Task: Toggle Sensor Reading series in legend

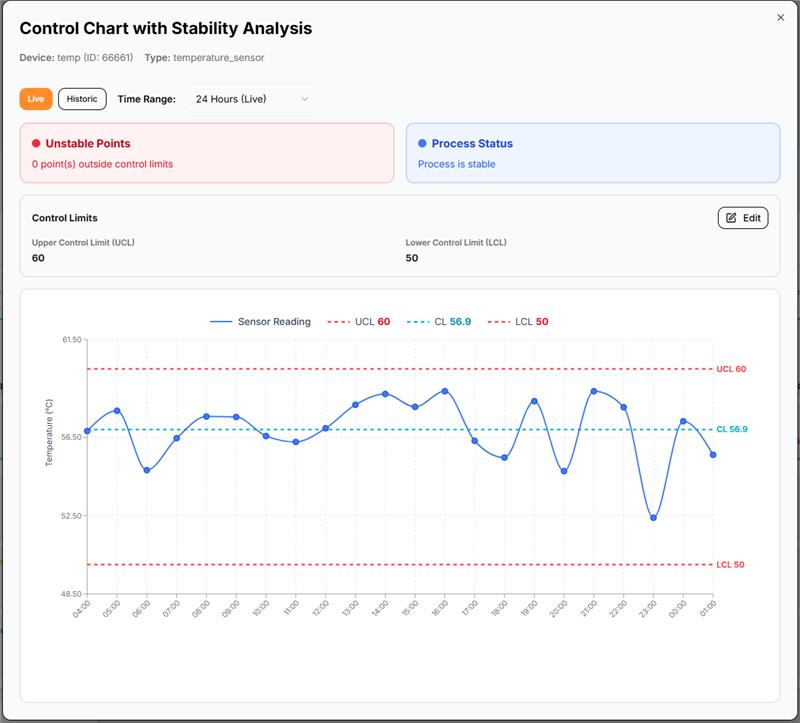Action: point(261,322)
